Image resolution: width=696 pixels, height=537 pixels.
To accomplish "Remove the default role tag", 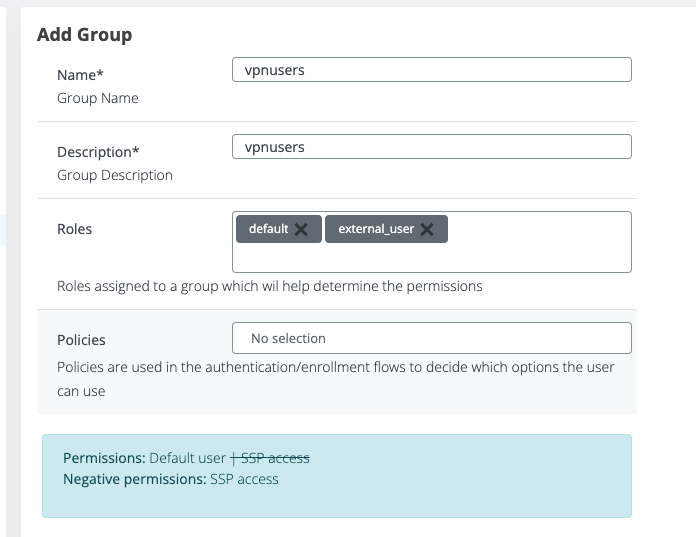I will click(301, 229).
